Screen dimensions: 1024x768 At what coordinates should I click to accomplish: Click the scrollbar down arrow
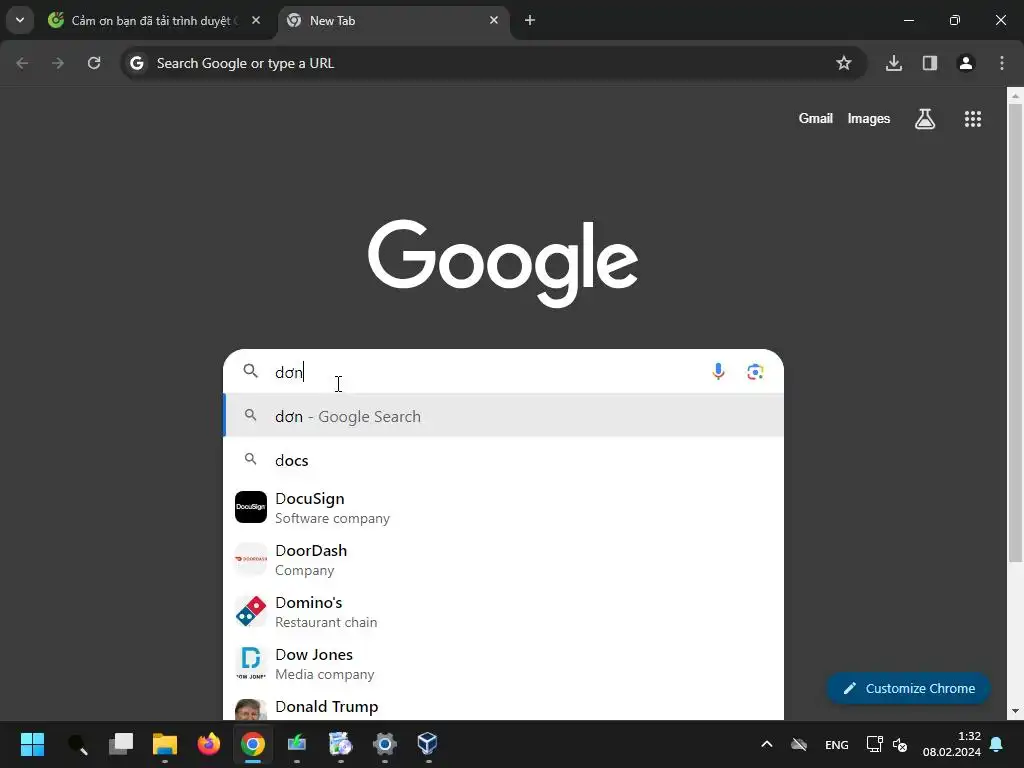pyautogui.click(x=1015, y=711)
